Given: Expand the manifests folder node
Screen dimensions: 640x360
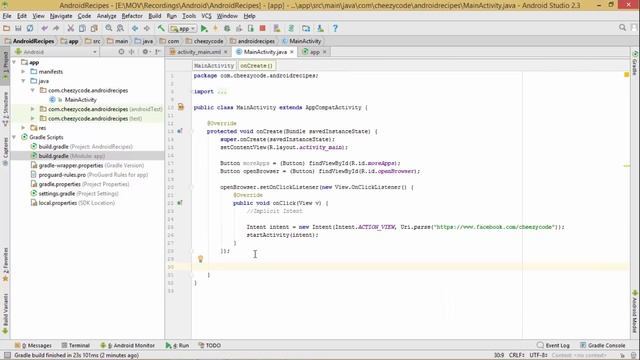Looking at the screenshot, I should point(24,72).
